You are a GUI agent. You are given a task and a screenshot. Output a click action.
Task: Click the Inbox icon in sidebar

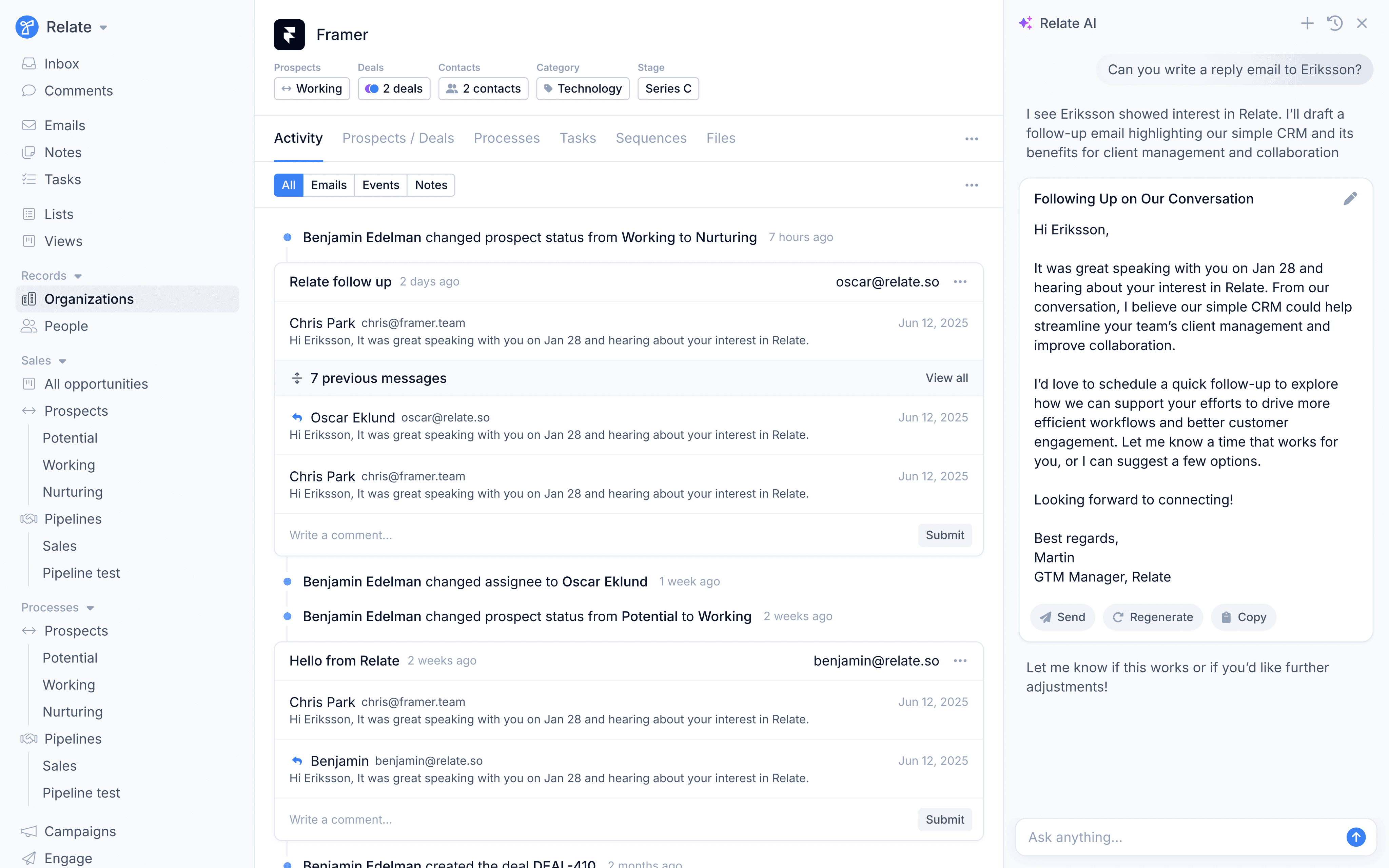(29, 64)
